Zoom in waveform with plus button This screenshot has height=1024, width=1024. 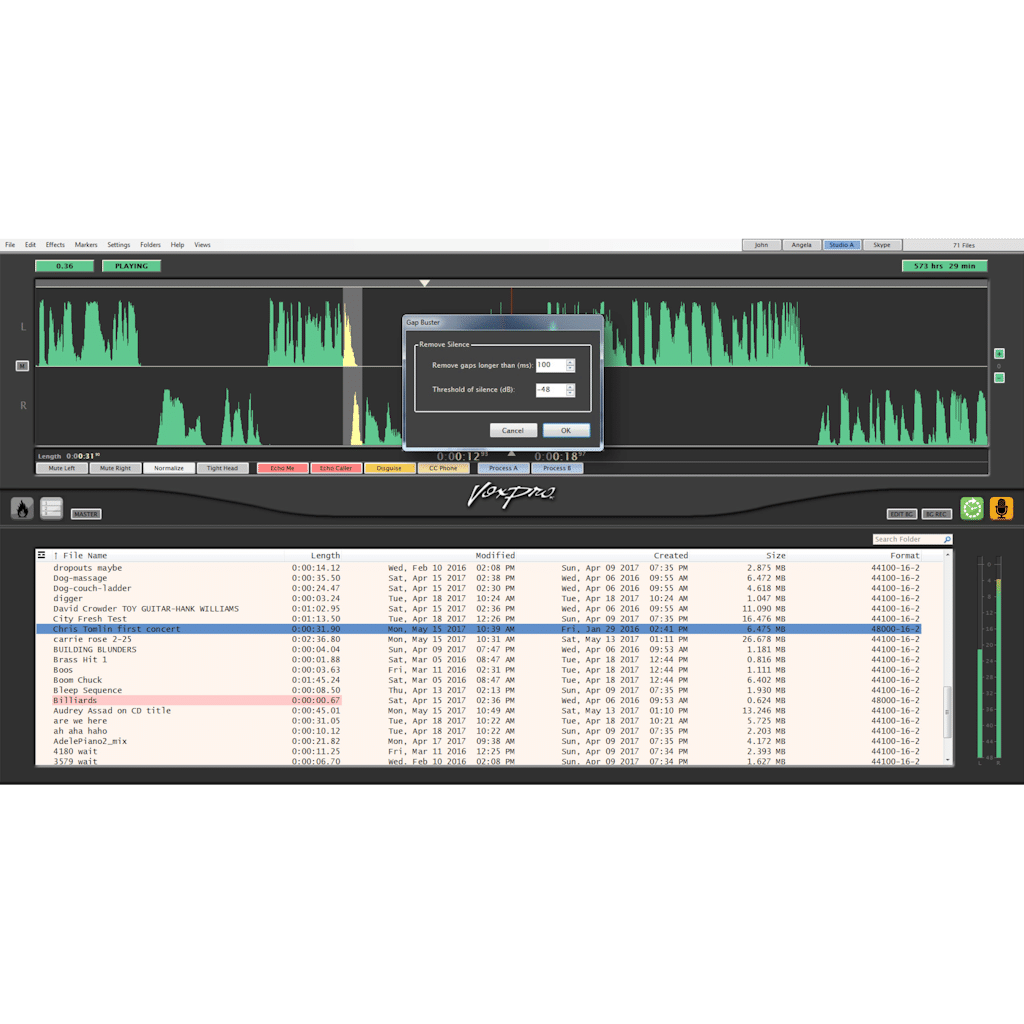click(999, 353)
